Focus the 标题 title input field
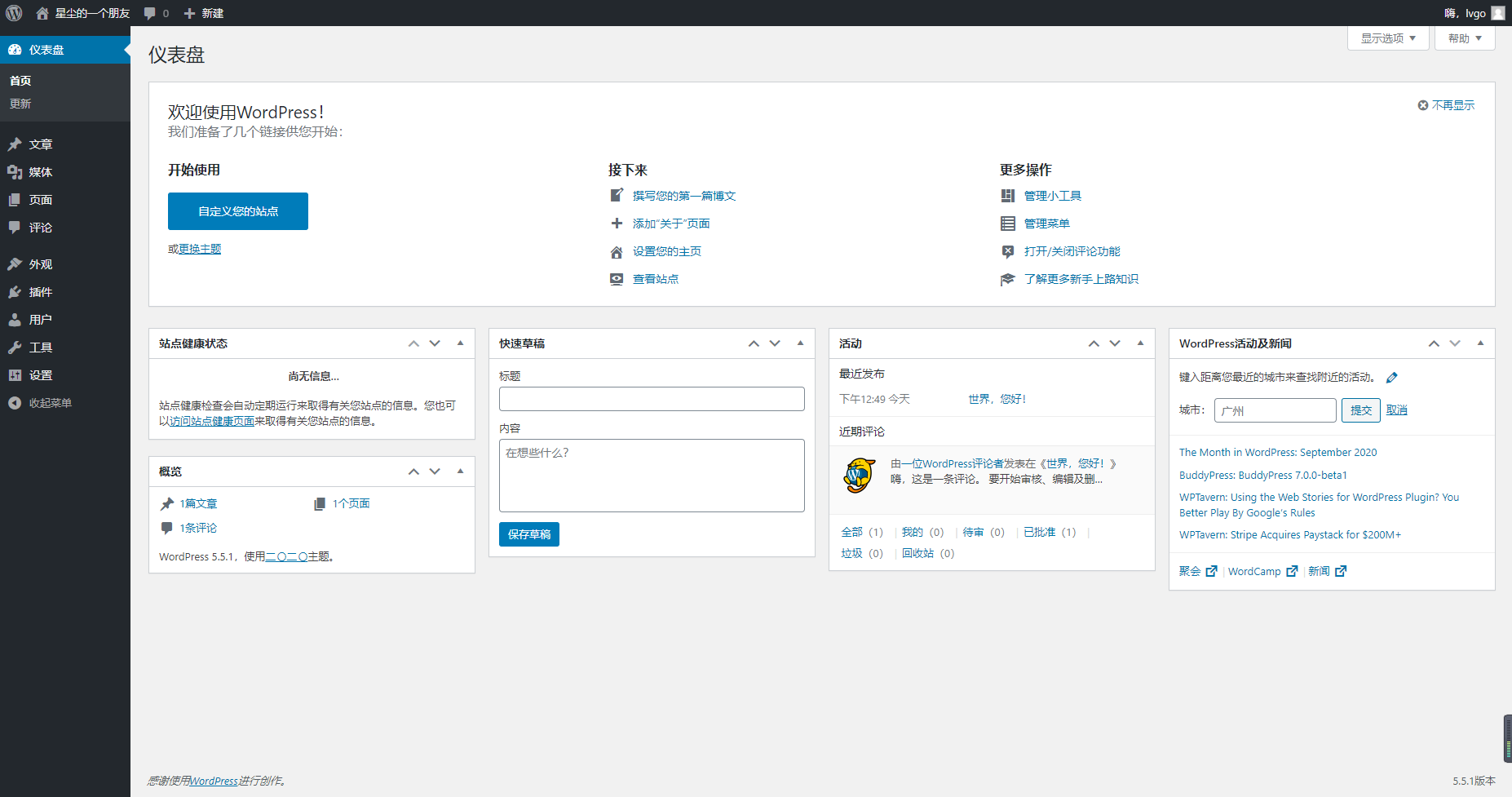Image resolution: width=1512 pixels, height=797 pixels. point(652,399)
